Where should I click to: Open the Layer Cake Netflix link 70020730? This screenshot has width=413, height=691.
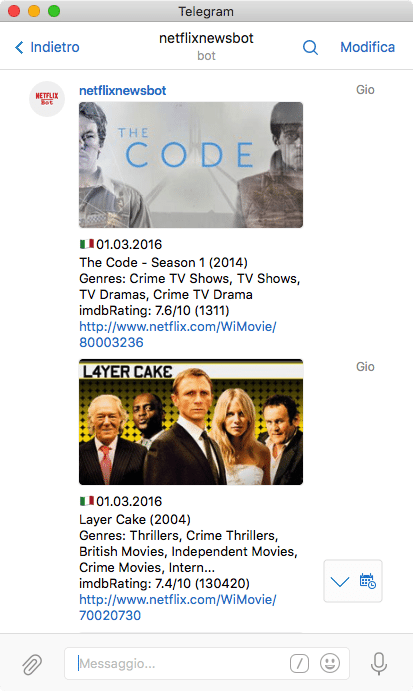[178, 607]
